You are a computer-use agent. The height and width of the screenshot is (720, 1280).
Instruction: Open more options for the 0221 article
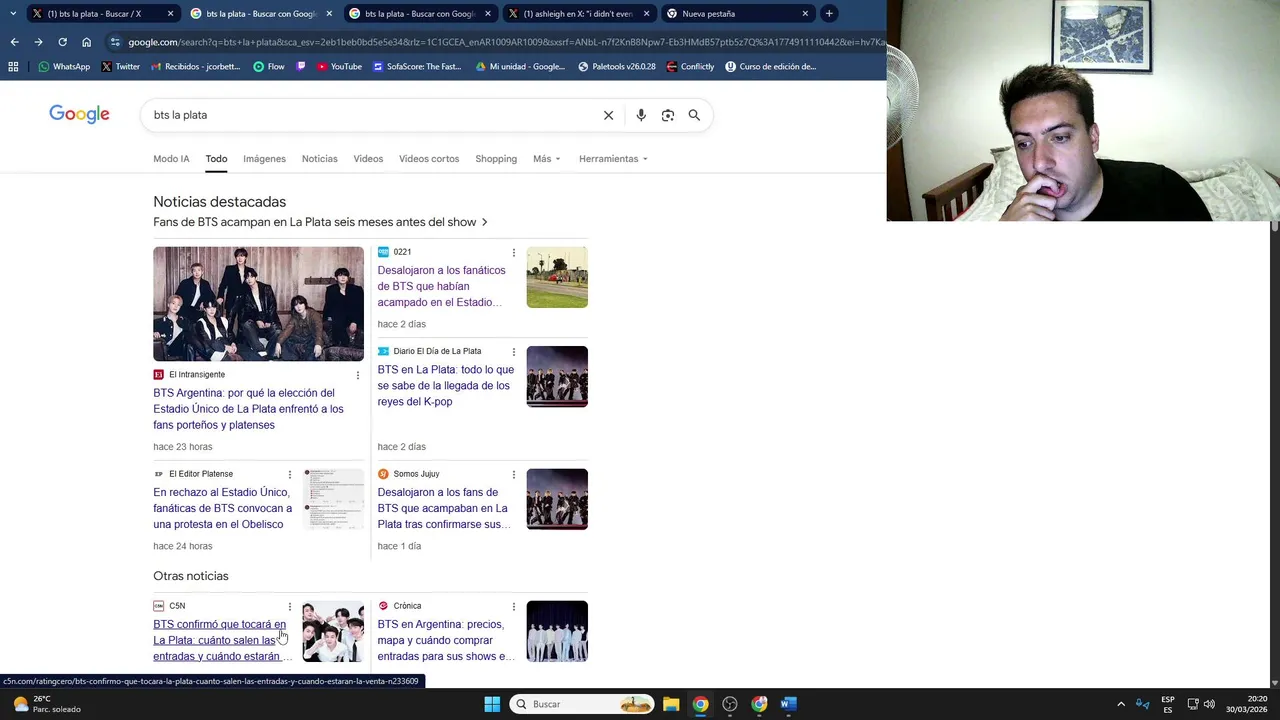point(514,253)
